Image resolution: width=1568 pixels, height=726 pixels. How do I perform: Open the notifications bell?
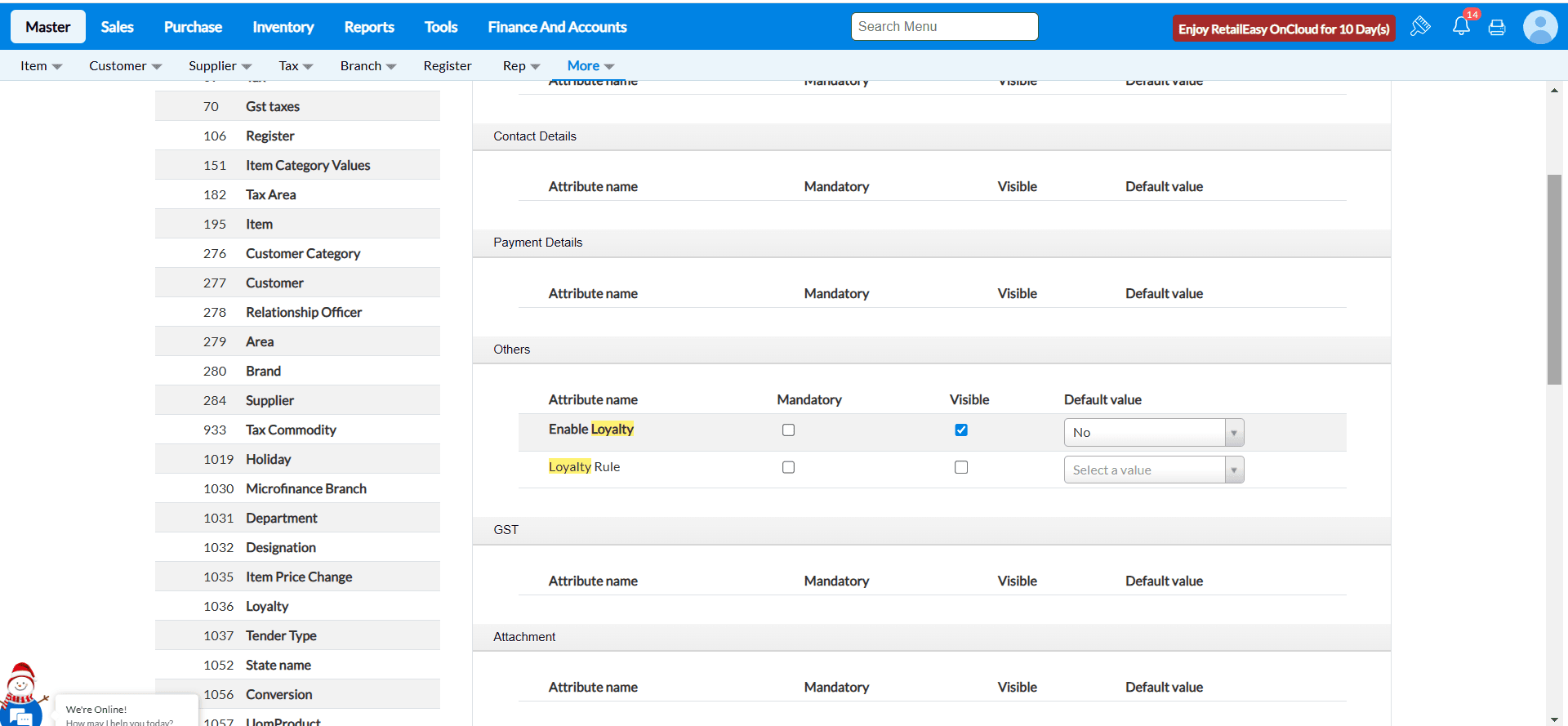coord(1461,27)
